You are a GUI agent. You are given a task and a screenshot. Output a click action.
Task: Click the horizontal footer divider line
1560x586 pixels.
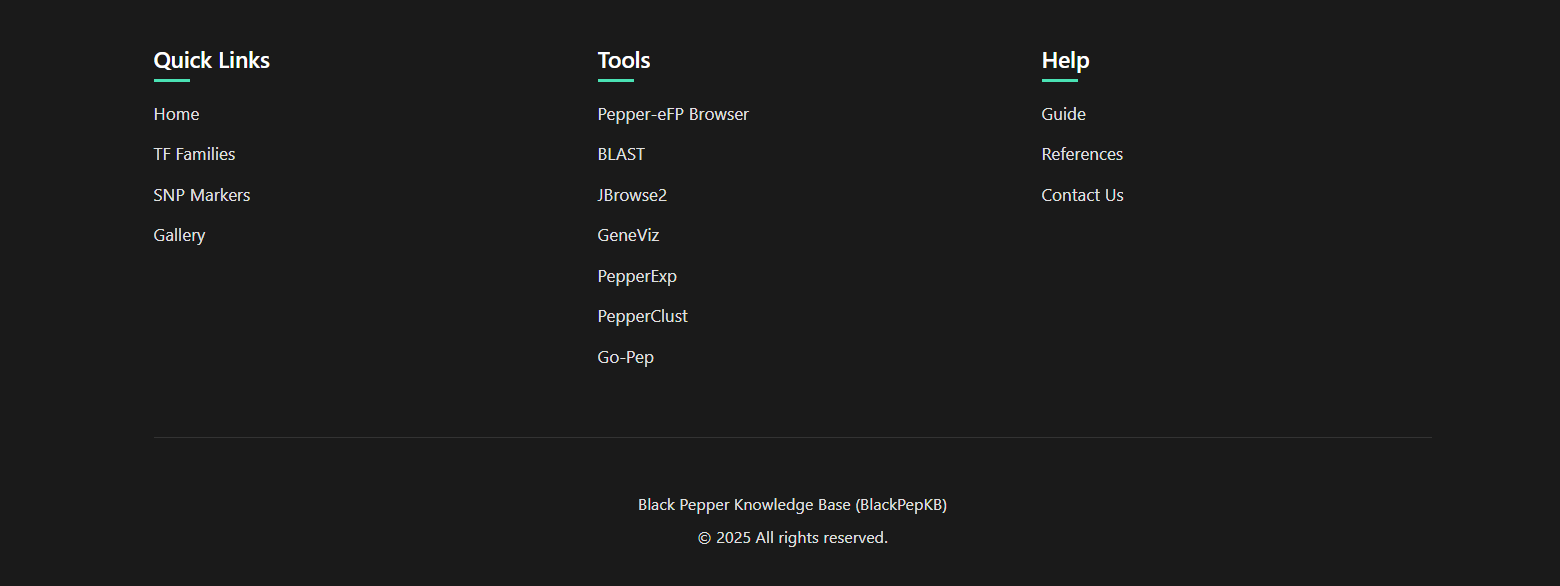click(792, 437)
